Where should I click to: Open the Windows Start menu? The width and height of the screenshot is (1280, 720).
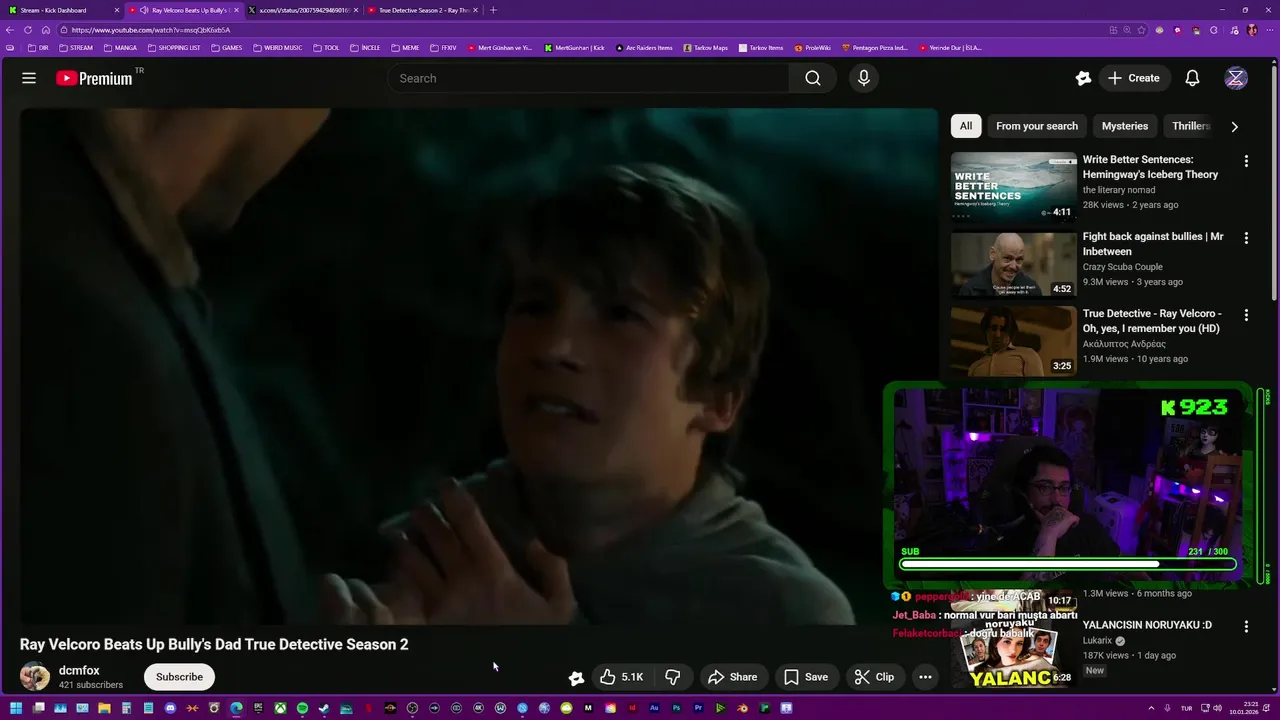coord(16,708)
